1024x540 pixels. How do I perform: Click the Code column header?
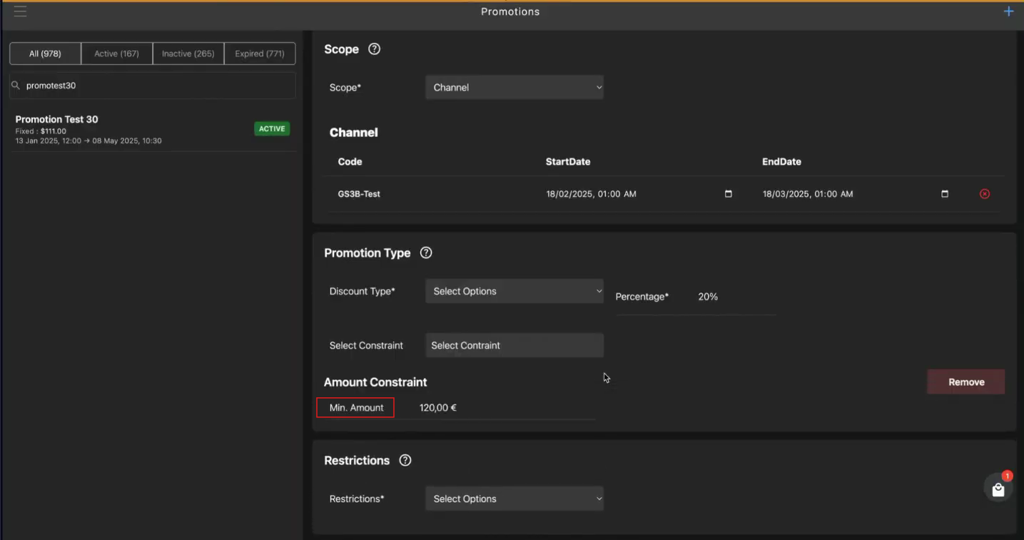tap(349, 161)
